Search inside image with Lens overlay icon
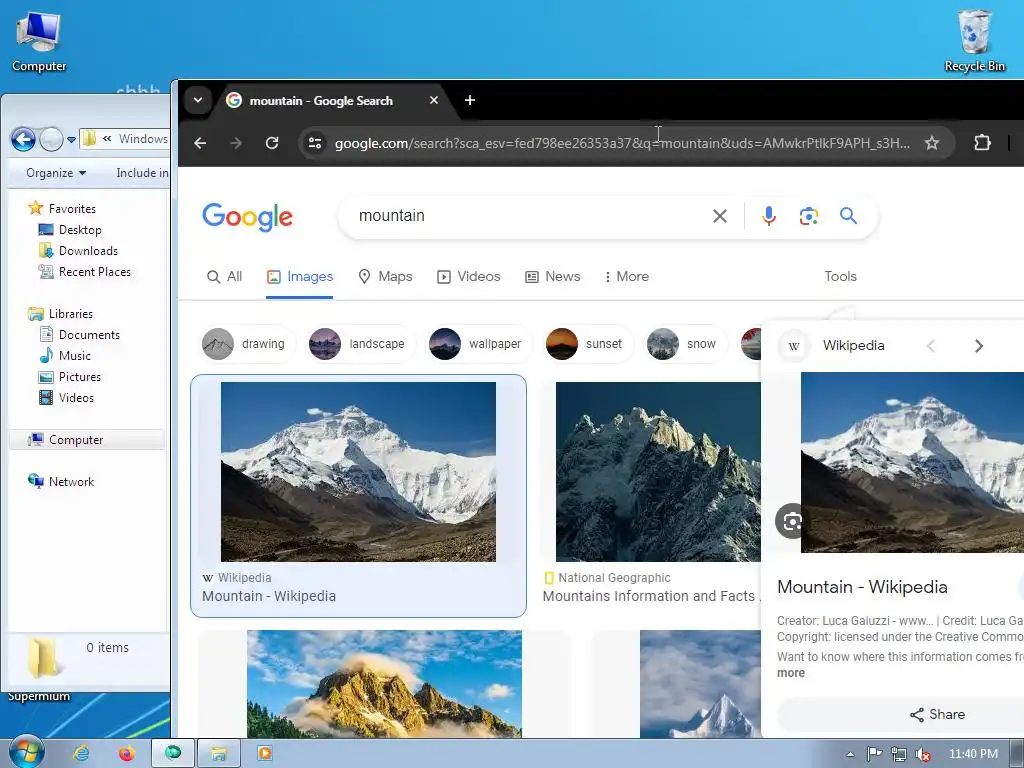Screen dimensions: 1024x768 pos(791,521)
